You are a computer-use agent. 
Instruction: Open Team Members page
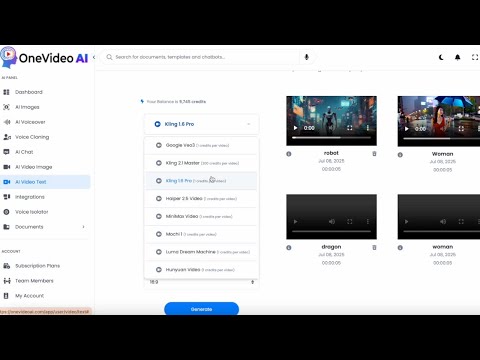[x=34, y=281]
